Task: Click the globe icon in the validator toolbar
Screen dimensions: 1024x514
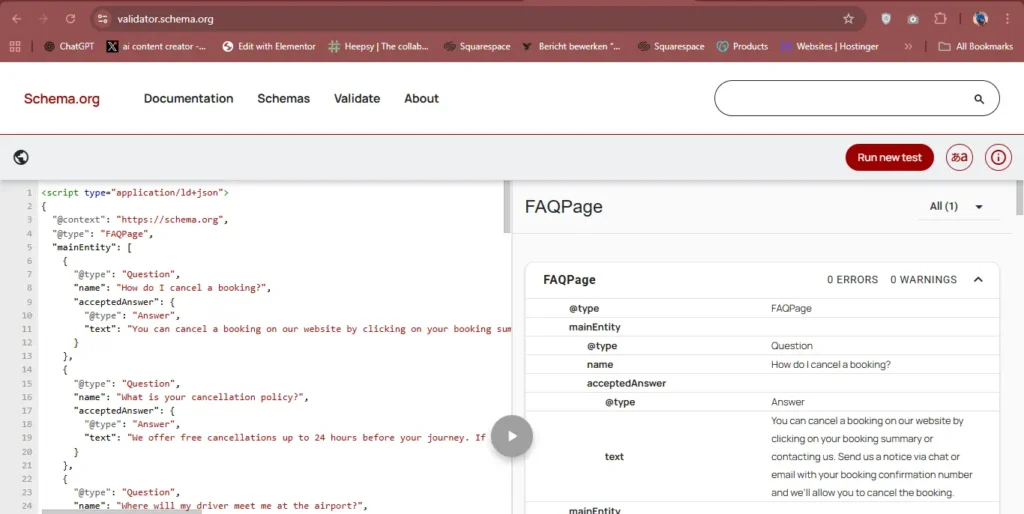Action: point(21,157)
